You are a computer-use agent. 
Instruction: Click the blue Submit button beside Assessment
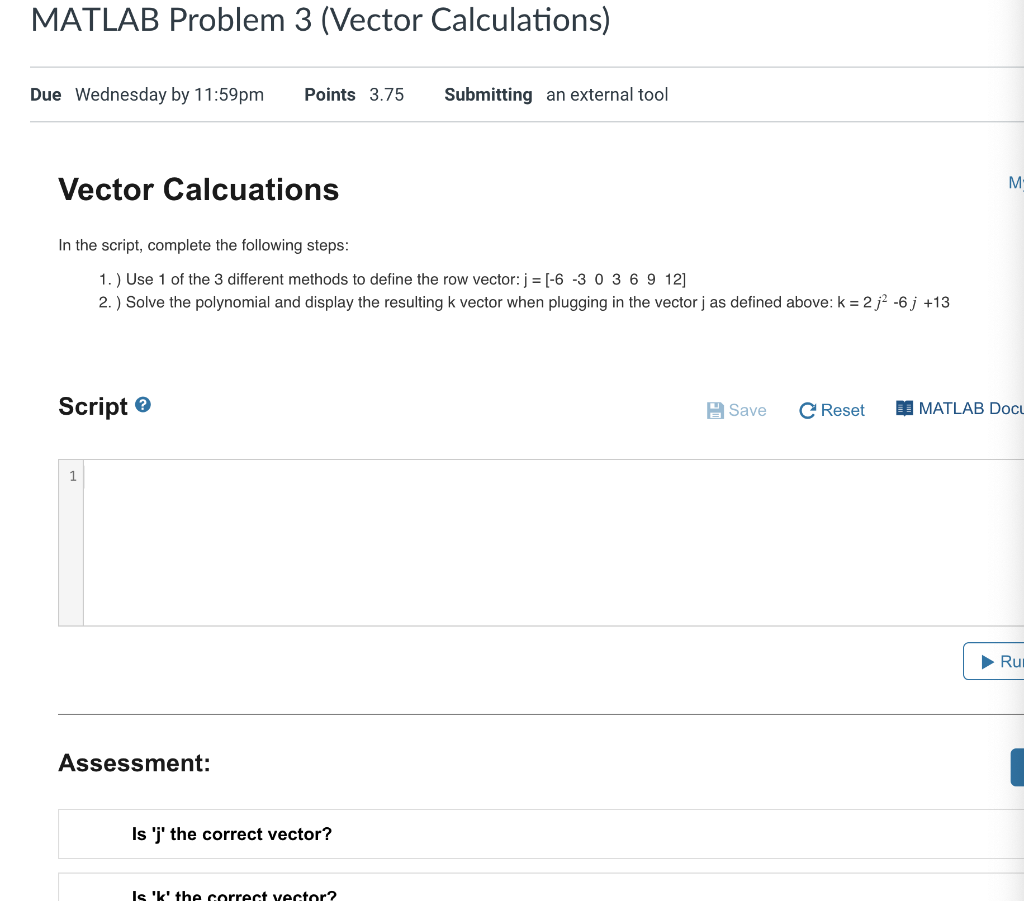(1017, 767)
